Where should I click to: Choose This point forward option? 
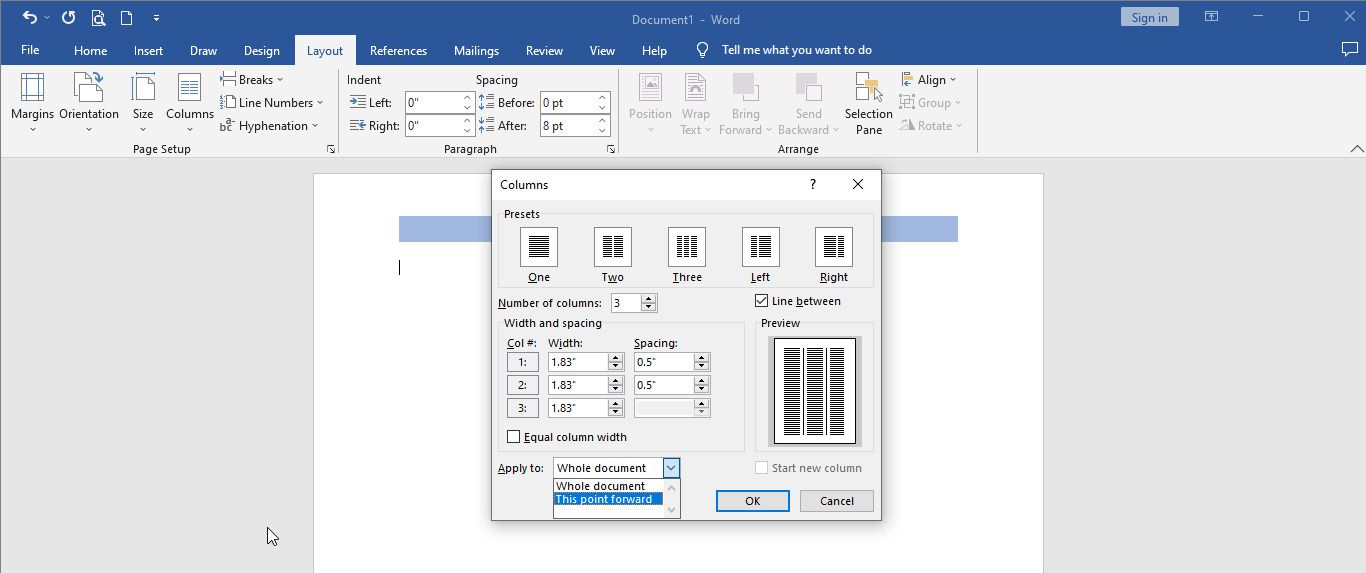[608, 499]
